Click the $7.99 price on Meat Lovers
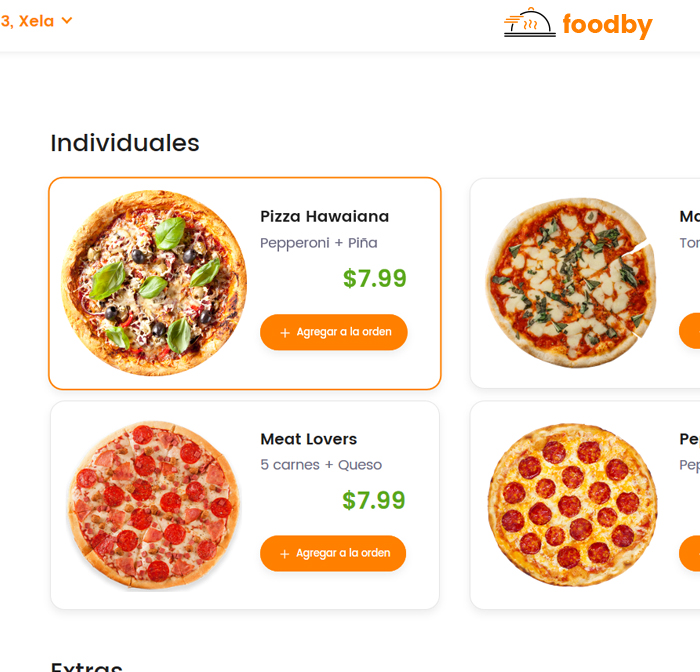The width and height of the screenshot is (700, 672). click(x=374, y=500)
